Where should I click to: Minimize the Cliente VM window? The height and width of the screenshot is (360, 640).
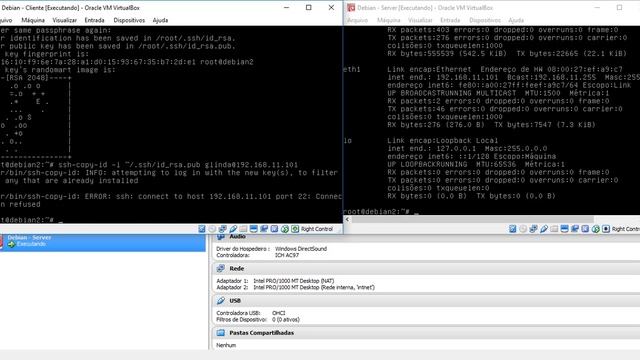point(287,8)
